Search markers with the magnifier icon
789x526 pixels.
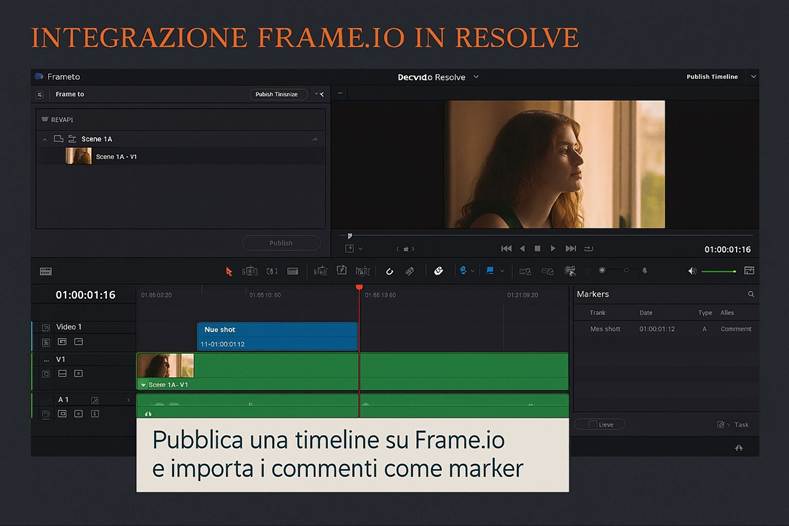[751, 294]
